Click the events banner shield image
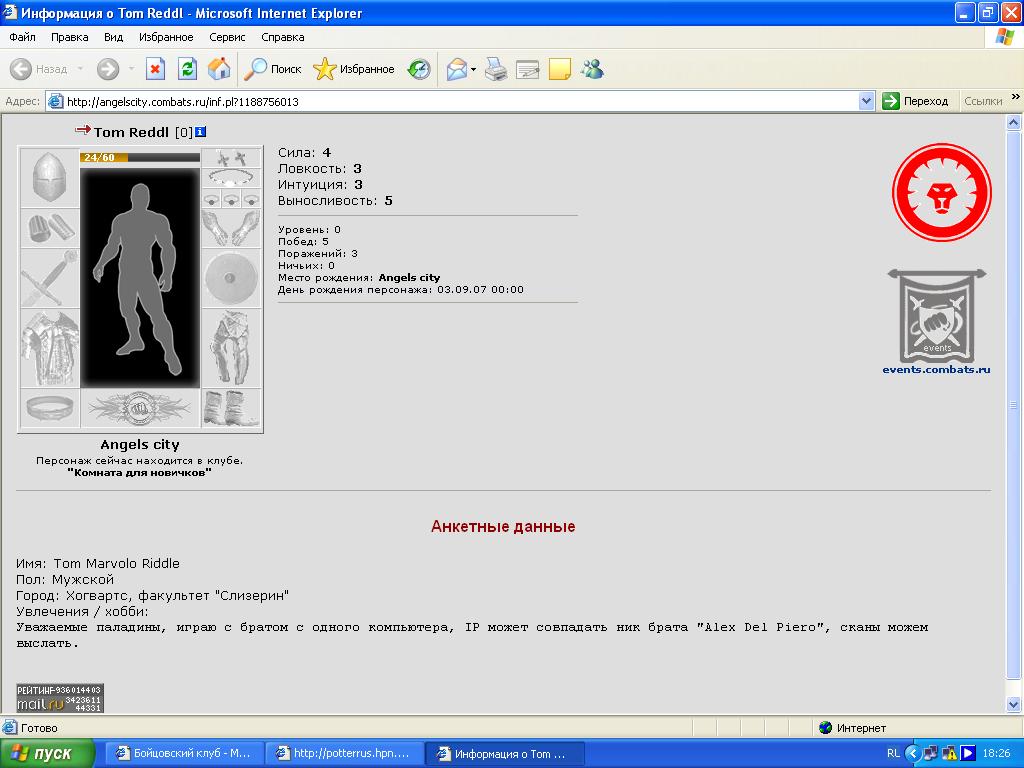Viewport: 1024px width, 768px height. pos(937,315)
